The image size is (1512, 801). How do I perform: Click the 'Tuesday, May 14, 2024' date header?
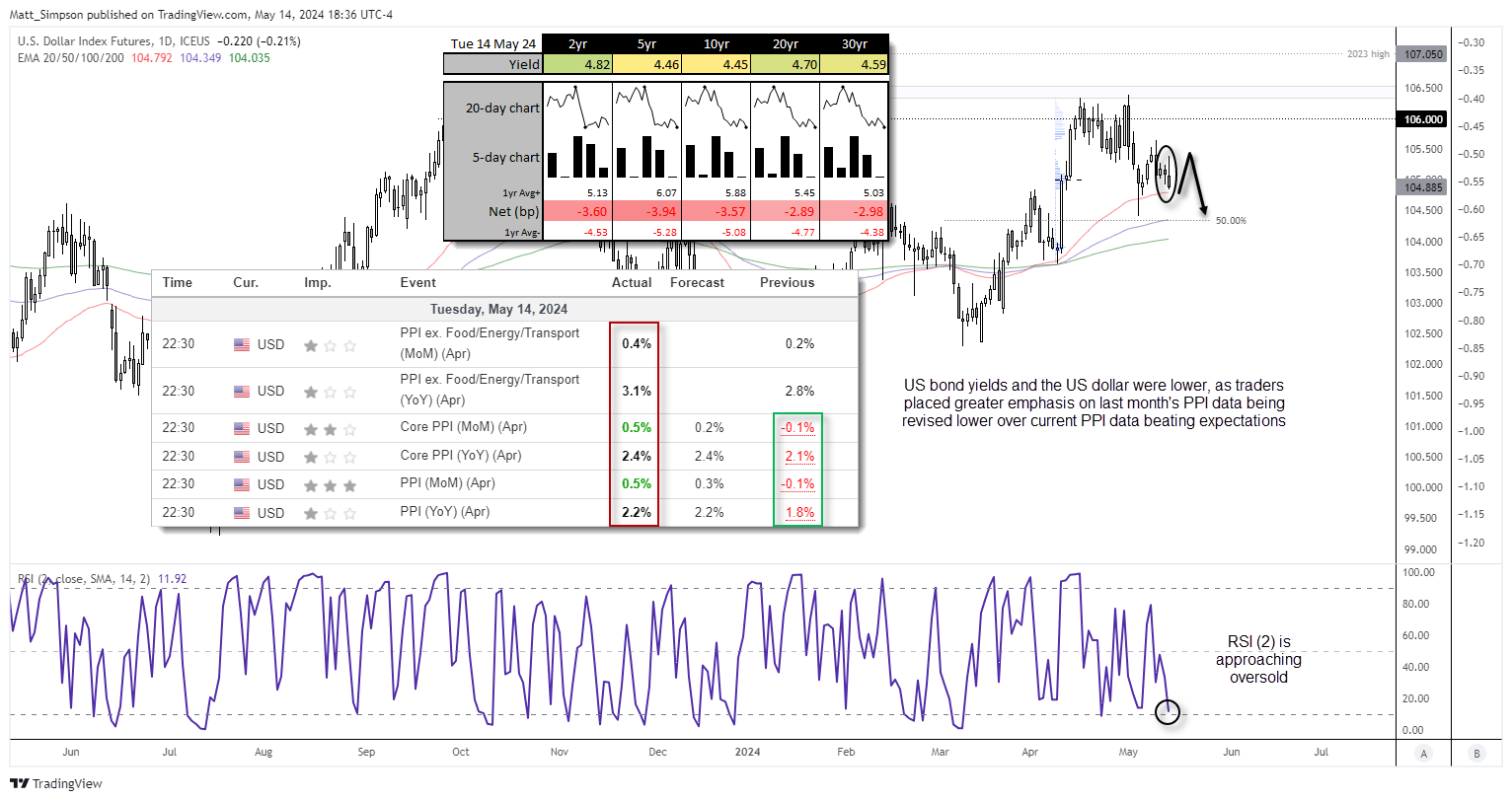pos(498,309)
